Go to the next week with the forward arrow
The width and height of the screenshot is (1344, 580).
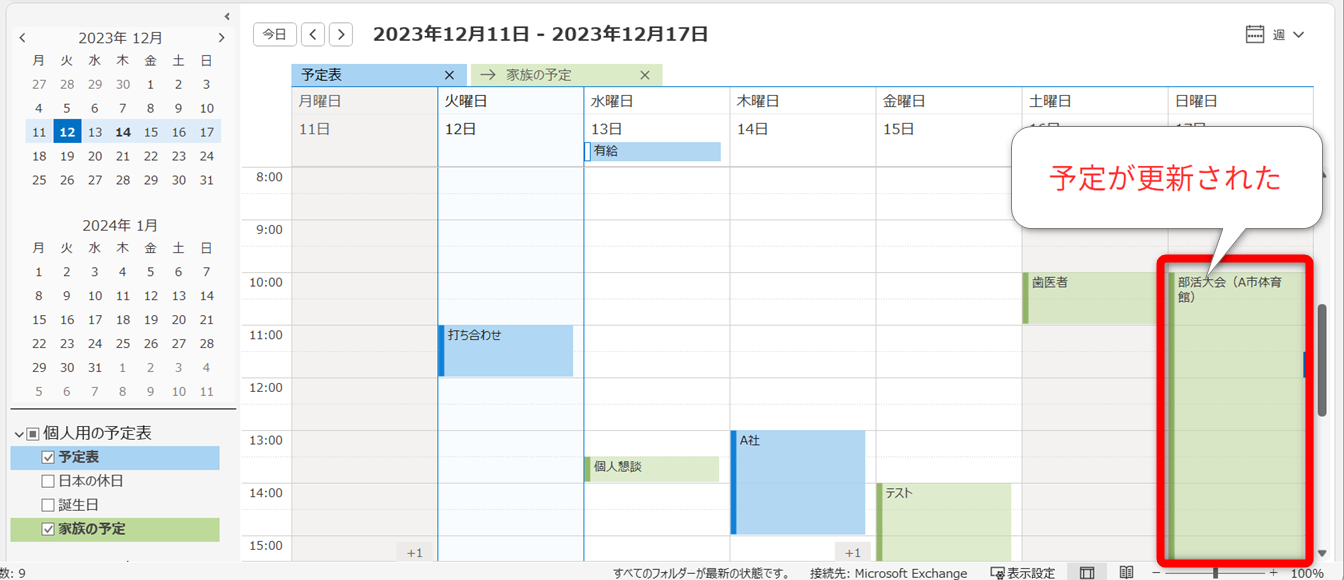(341, 34)
